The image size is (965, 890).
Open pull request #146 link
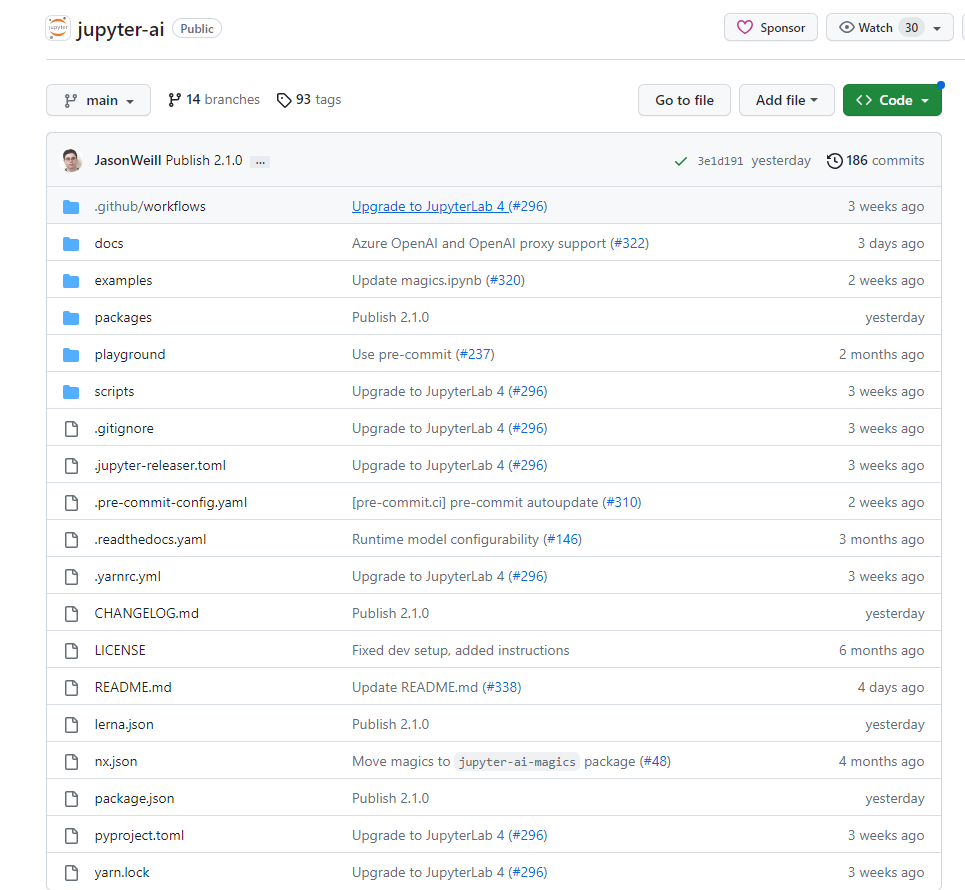(x=563, y=540)
